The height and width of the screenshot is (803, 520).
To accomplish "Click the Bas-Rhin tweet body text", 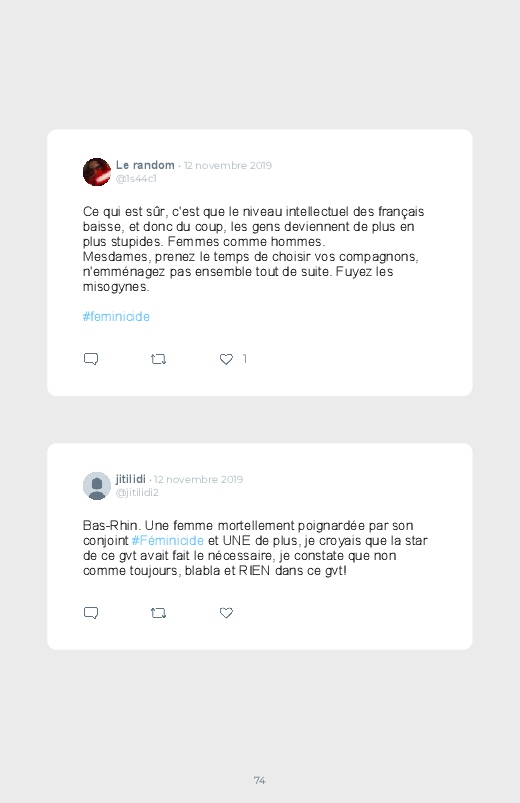I will (x=255, y=548).
